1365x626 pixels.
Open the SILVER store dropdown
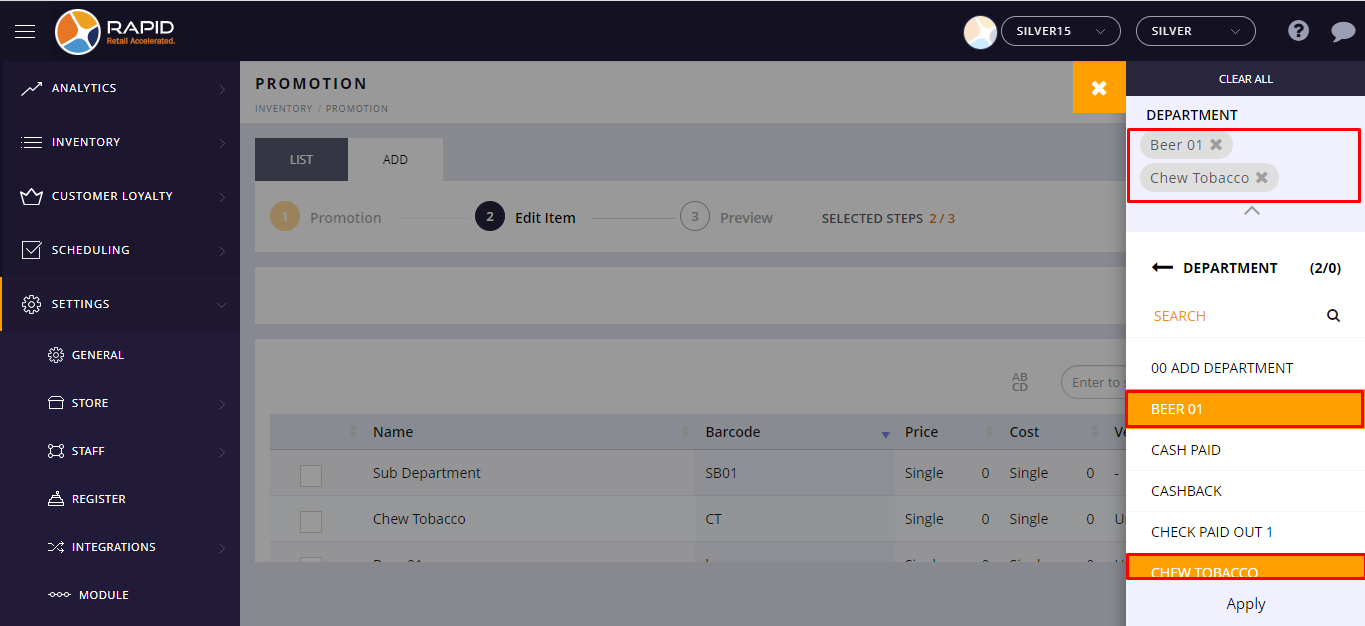[x=1195, y=32]
